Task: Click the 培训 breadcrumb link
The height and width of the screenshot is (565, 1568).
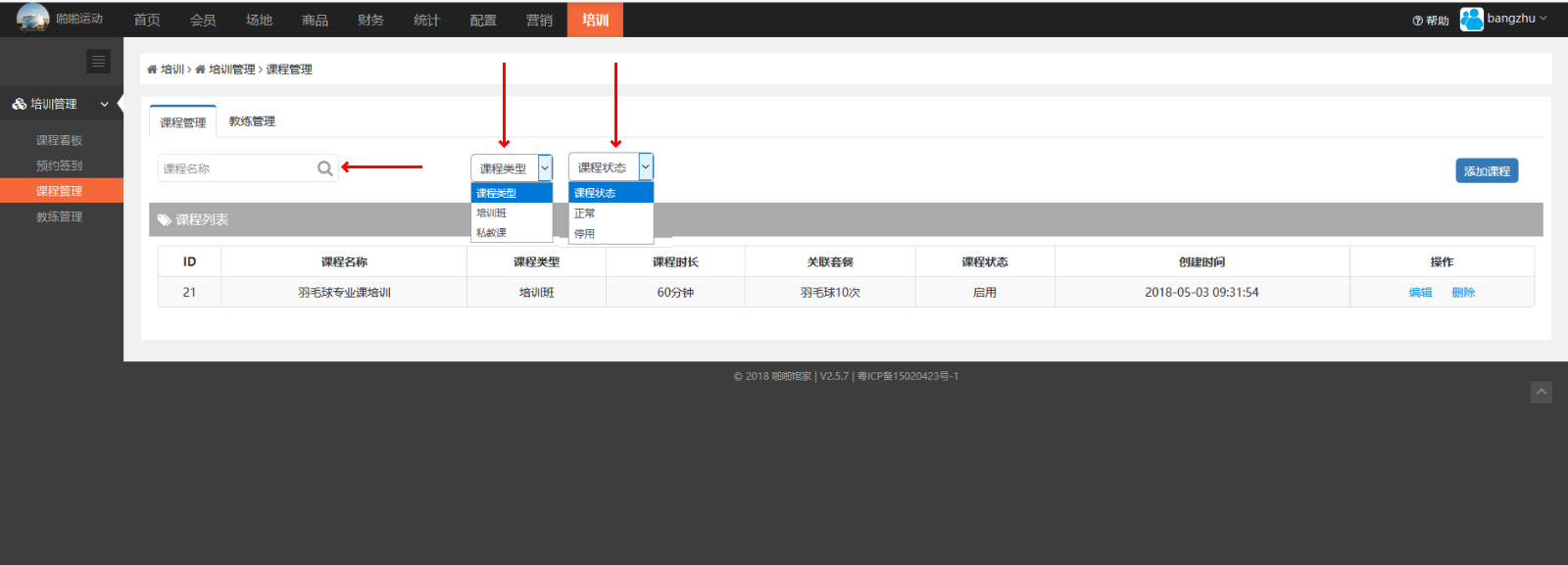Action: click(x=172, y=70)
